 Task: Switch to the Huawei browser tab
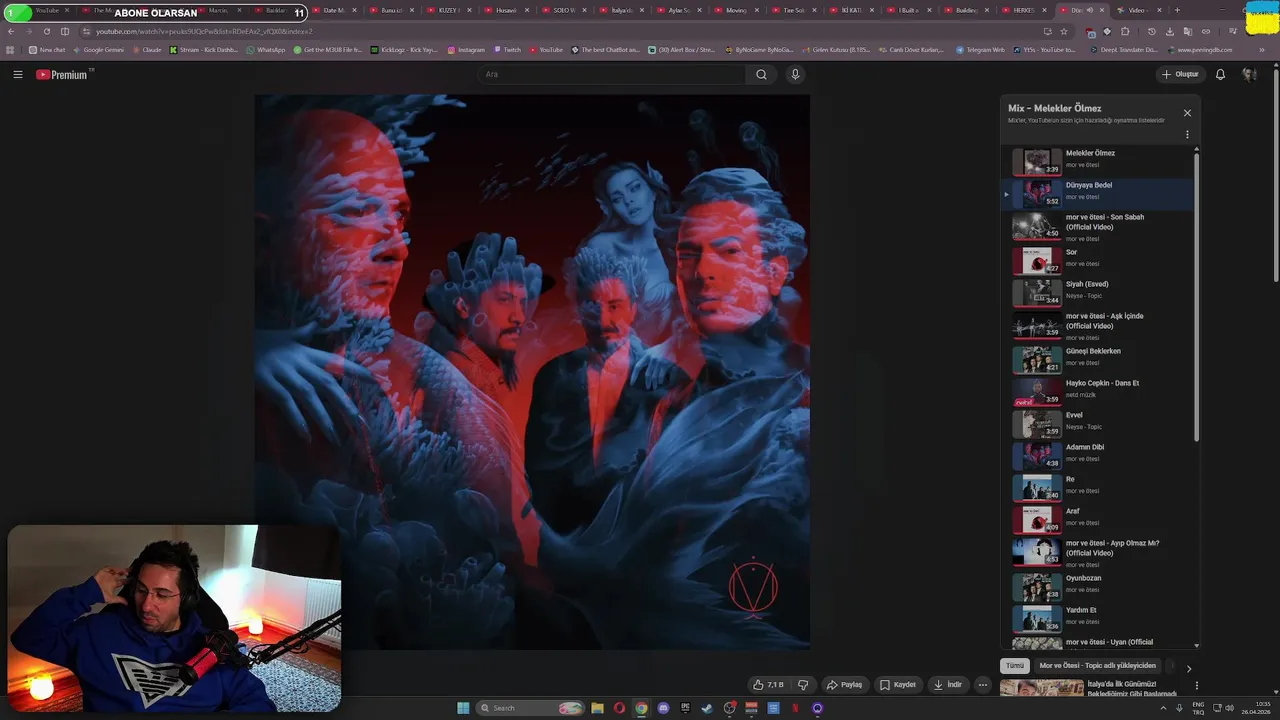(506, 10)
